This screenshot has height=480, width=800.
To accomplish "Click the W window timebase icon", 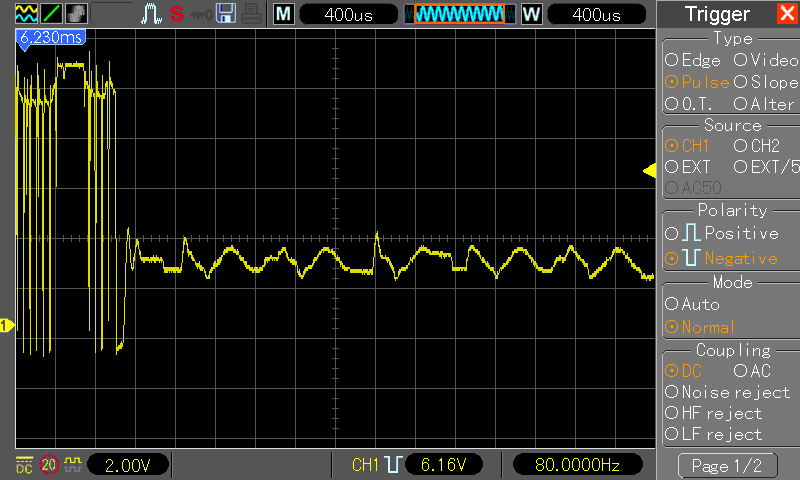I will point(532,14).
